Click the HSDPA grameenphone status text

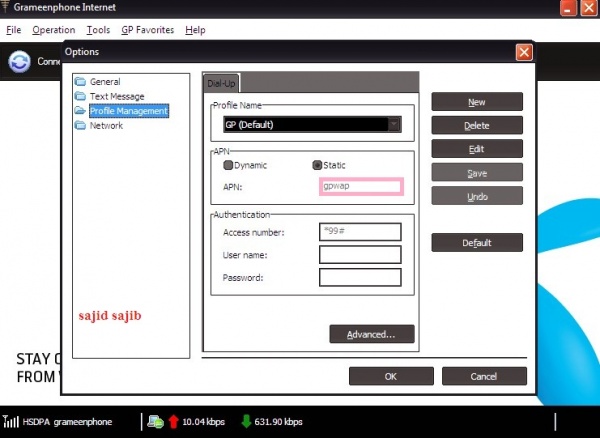click(x=67, y=422)
